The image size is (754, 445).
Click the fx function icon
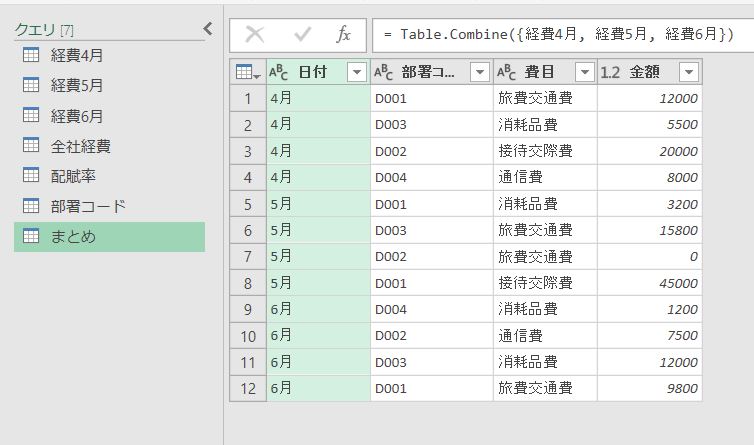343,34
